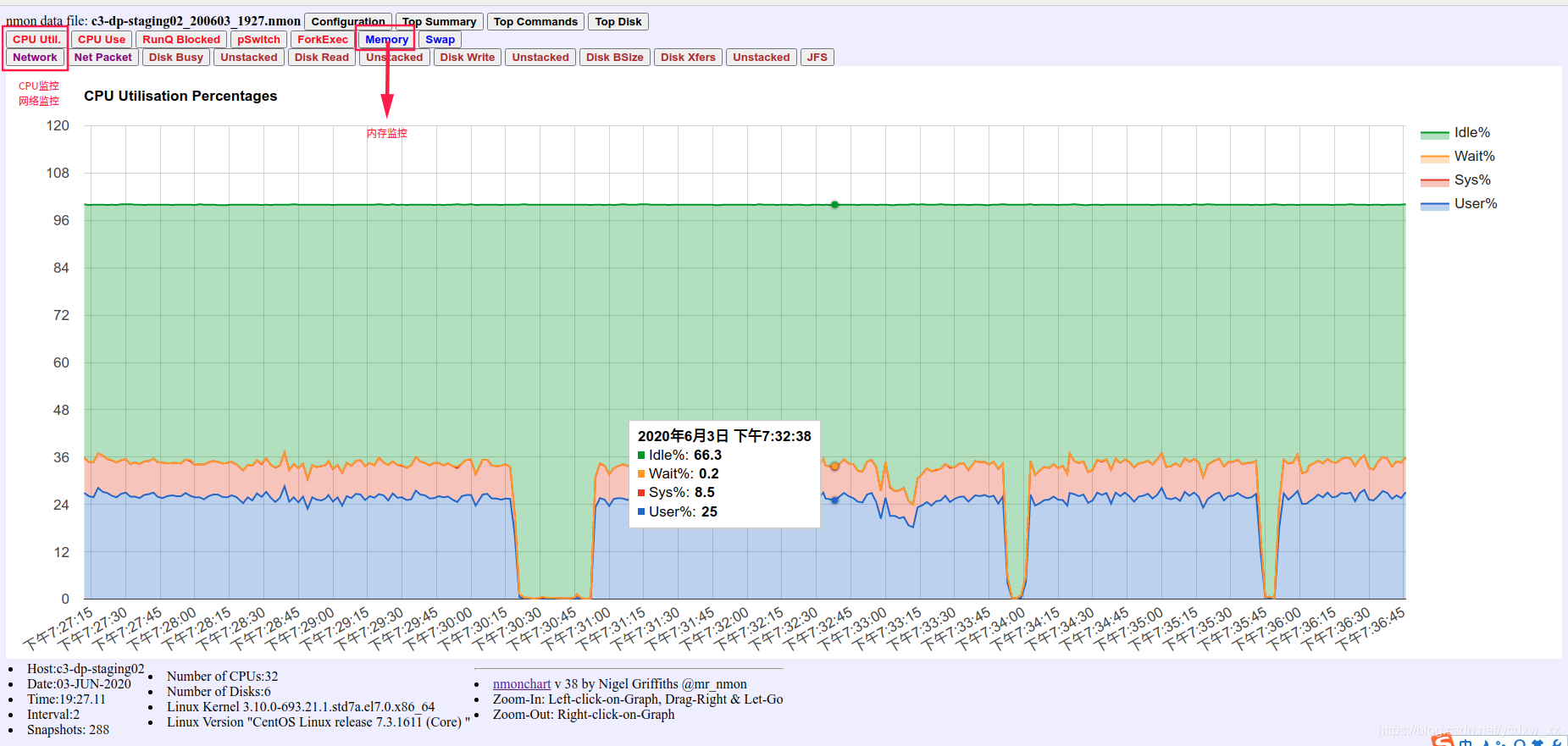Click tooltip date 2020年6月3日 下午7:32:38

click(724, 436)
